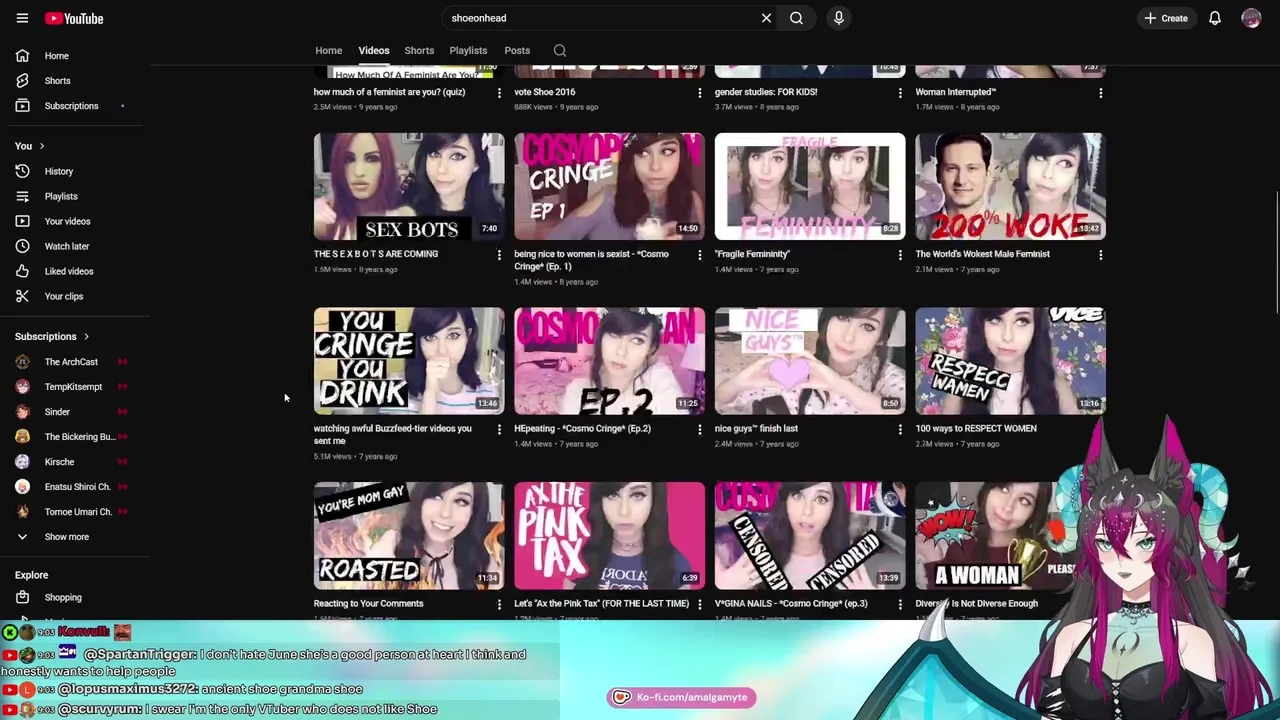Viewport: 1280px width, 720px height.
Task: Open the Create button
Action: (x=1166, y=18)
